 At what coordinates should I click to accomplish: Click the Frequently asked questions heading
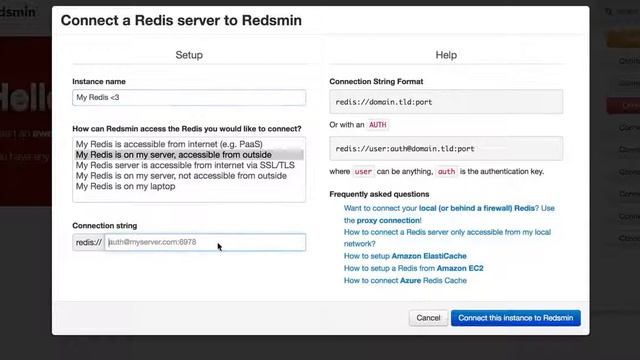click(x=379, y=194)
